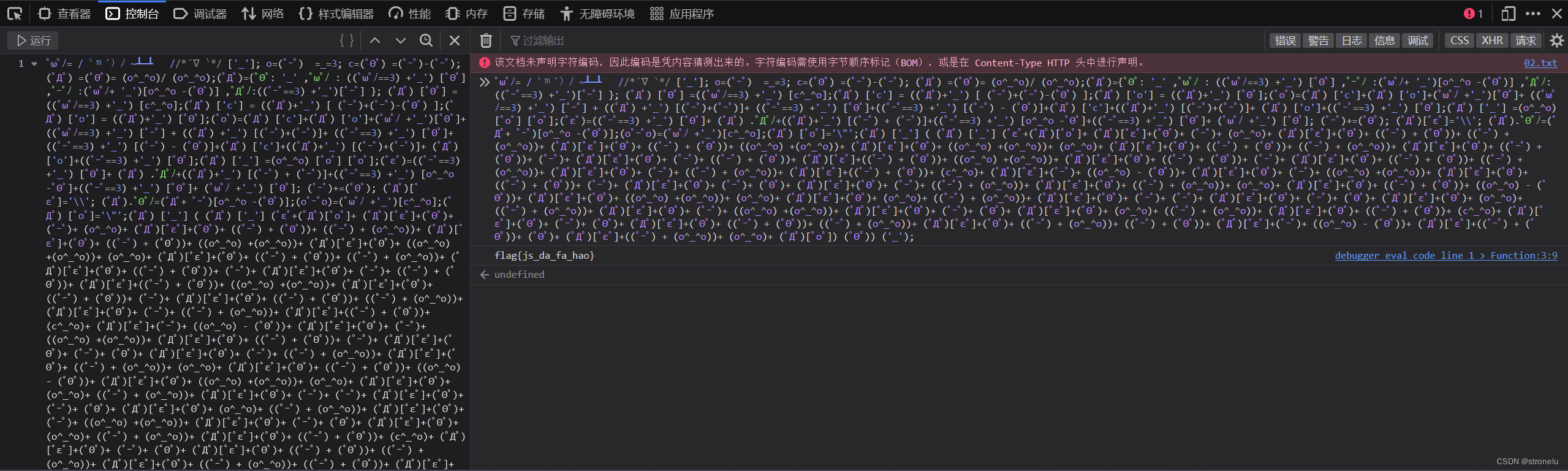Click the error count badge
1568x471 pixels.
tap(1473, 13)
